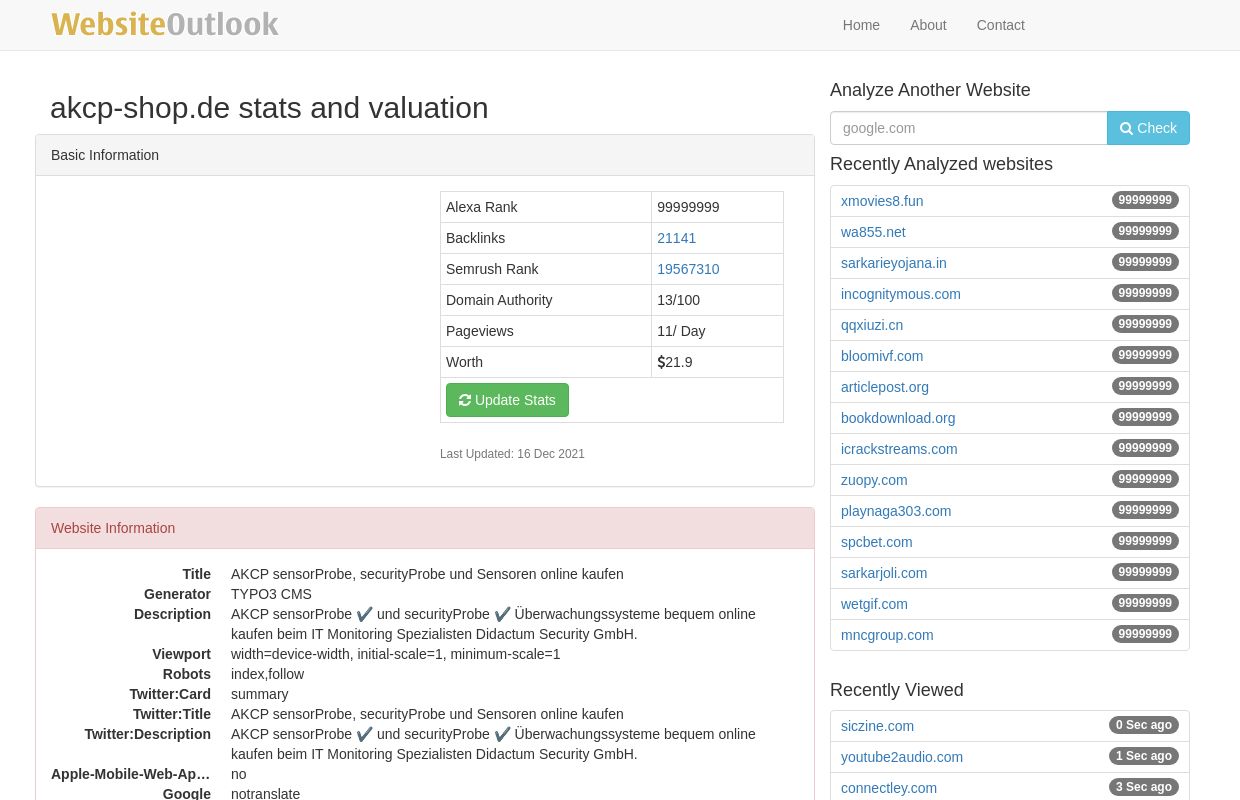Image resolution: width=1240 pixels, height=800 pixels.
Task: Open wa855.net website stats
Action: tap(873, 232)
